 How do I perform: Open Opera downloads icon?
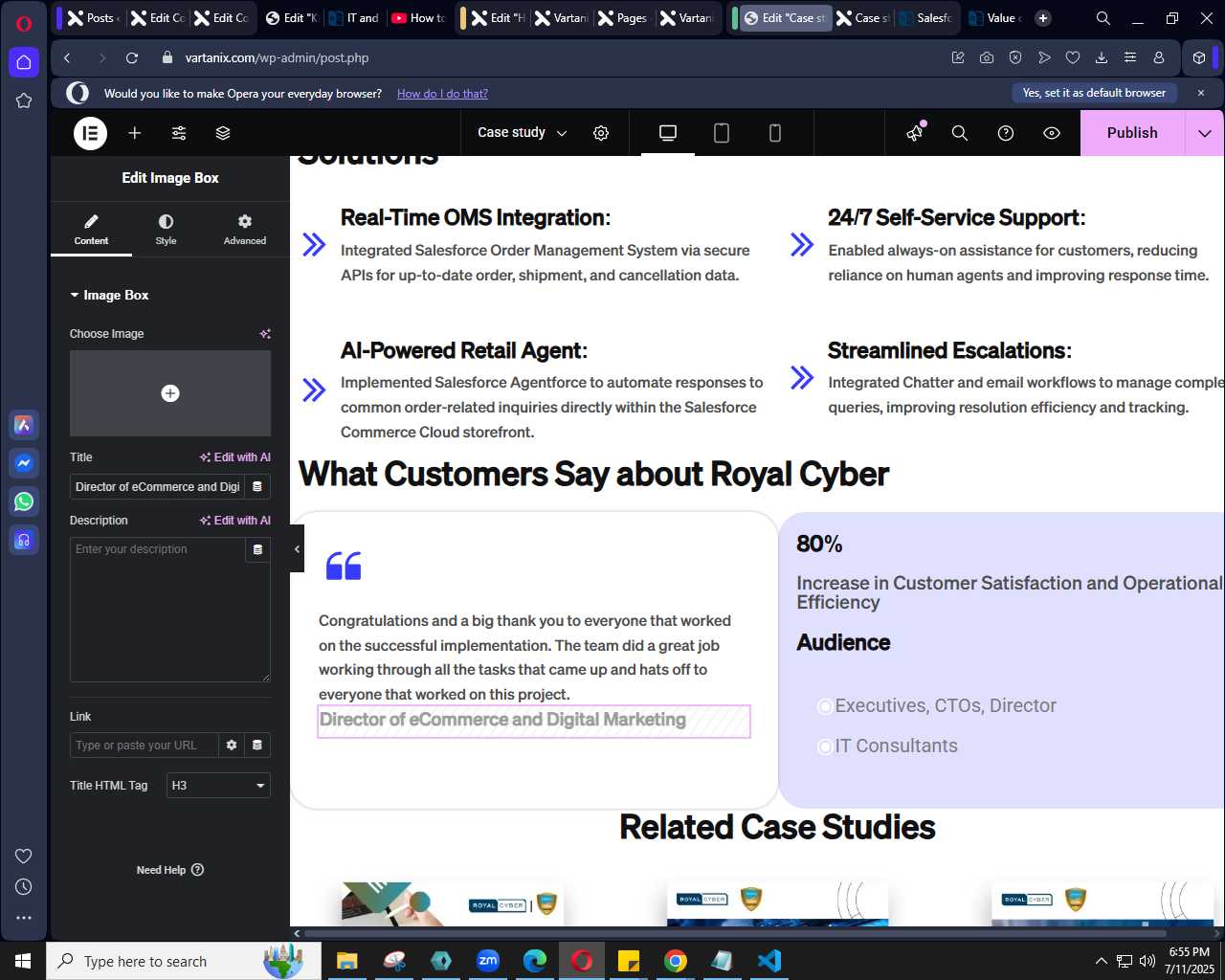pyautogui.click(x=1102, y=58)
